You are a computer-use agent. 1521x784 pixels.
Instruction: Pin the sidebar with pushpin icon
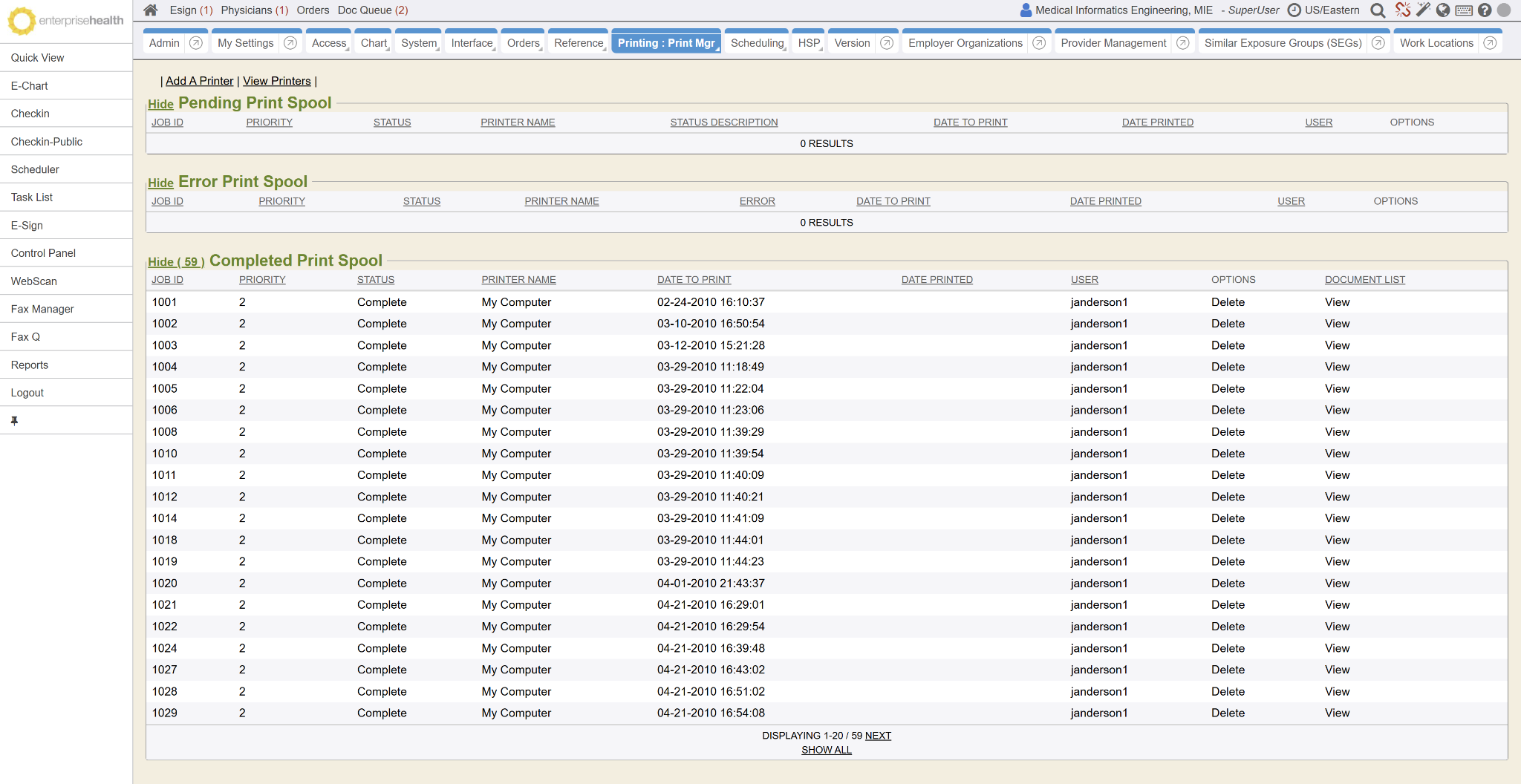coord(14,420)
